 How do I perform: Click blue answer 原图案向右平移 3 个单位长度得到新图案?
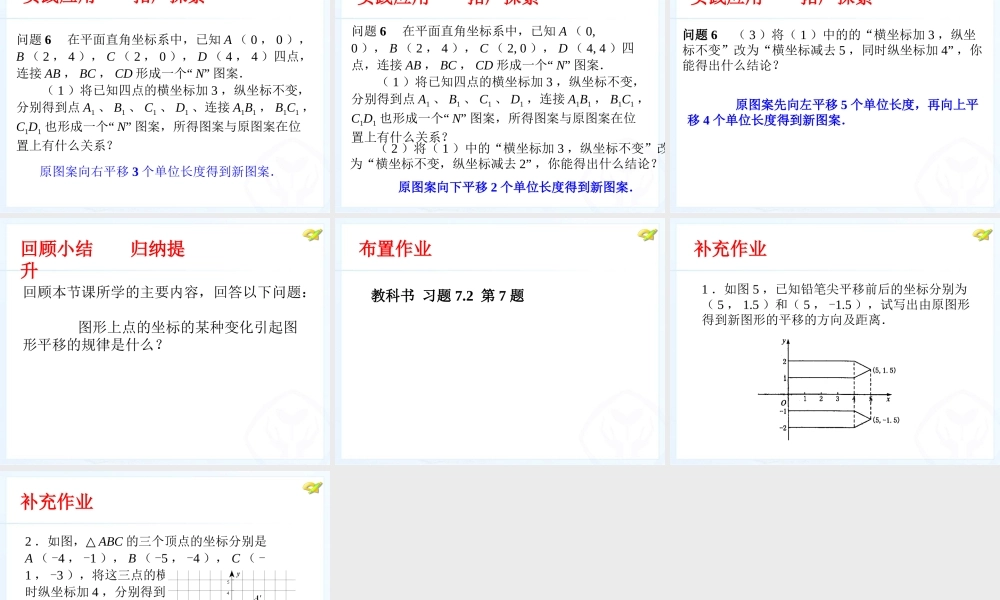157,172
